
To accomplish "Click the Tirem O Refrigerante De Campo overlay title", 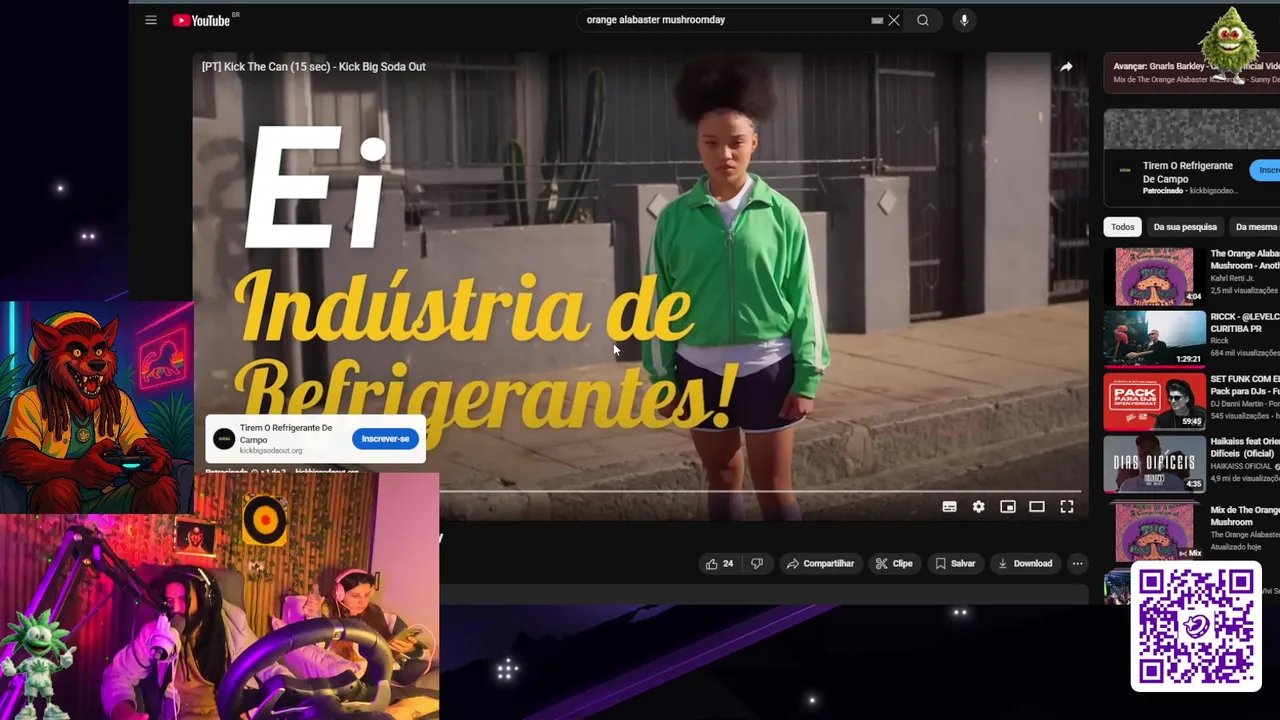I will (x=286, y=433).
